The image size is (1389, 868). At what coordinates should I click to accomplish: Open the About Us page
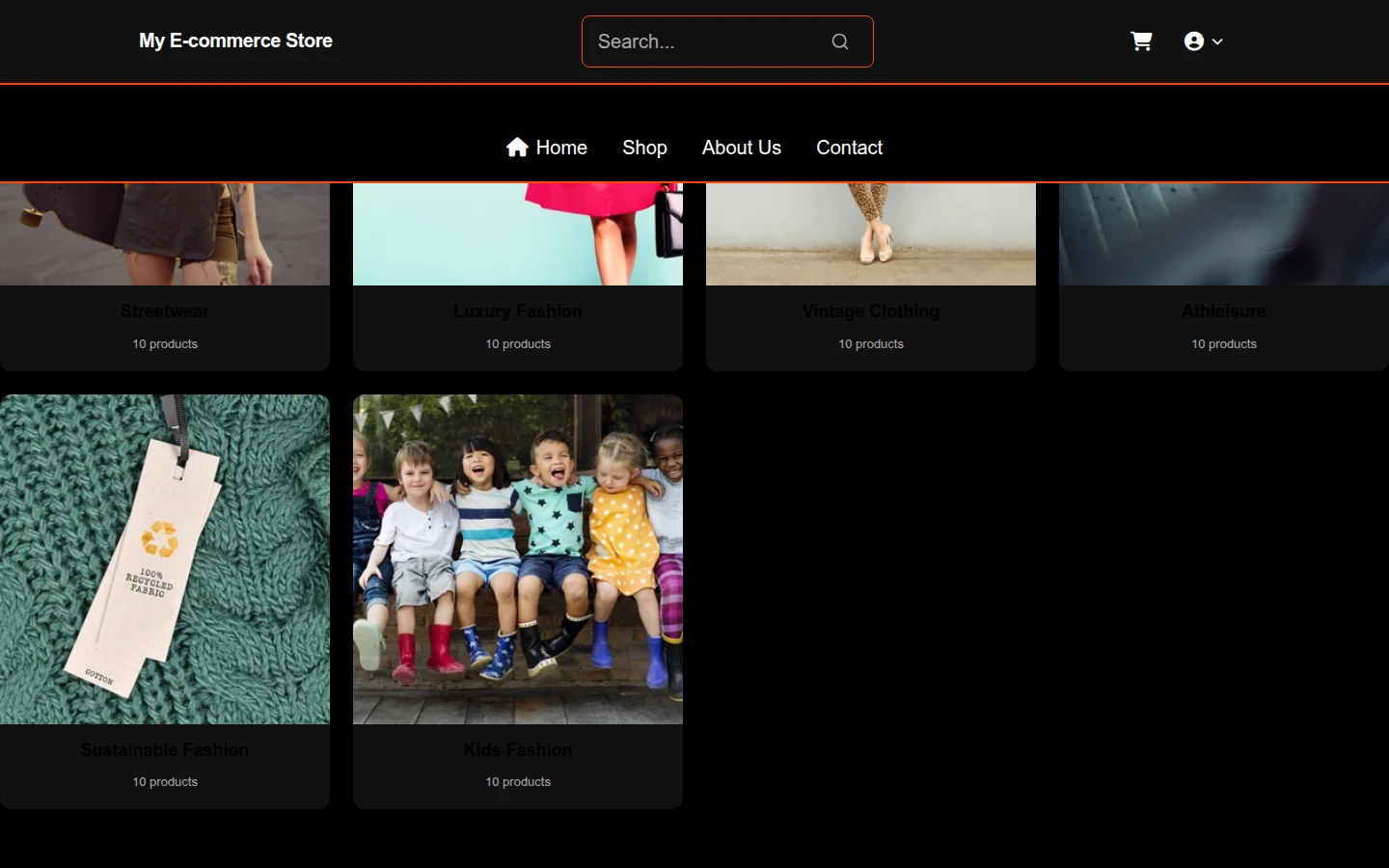(742, 148)
